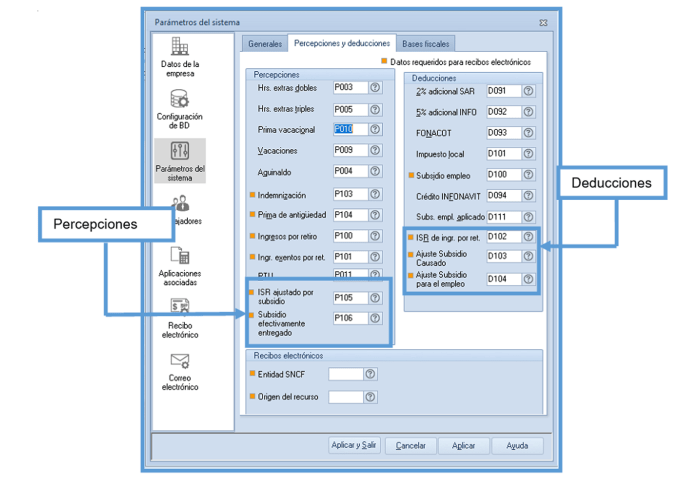Screen dimensions: 700x485
Task: Switch to the Generales tab
Action: click(265, 44)
